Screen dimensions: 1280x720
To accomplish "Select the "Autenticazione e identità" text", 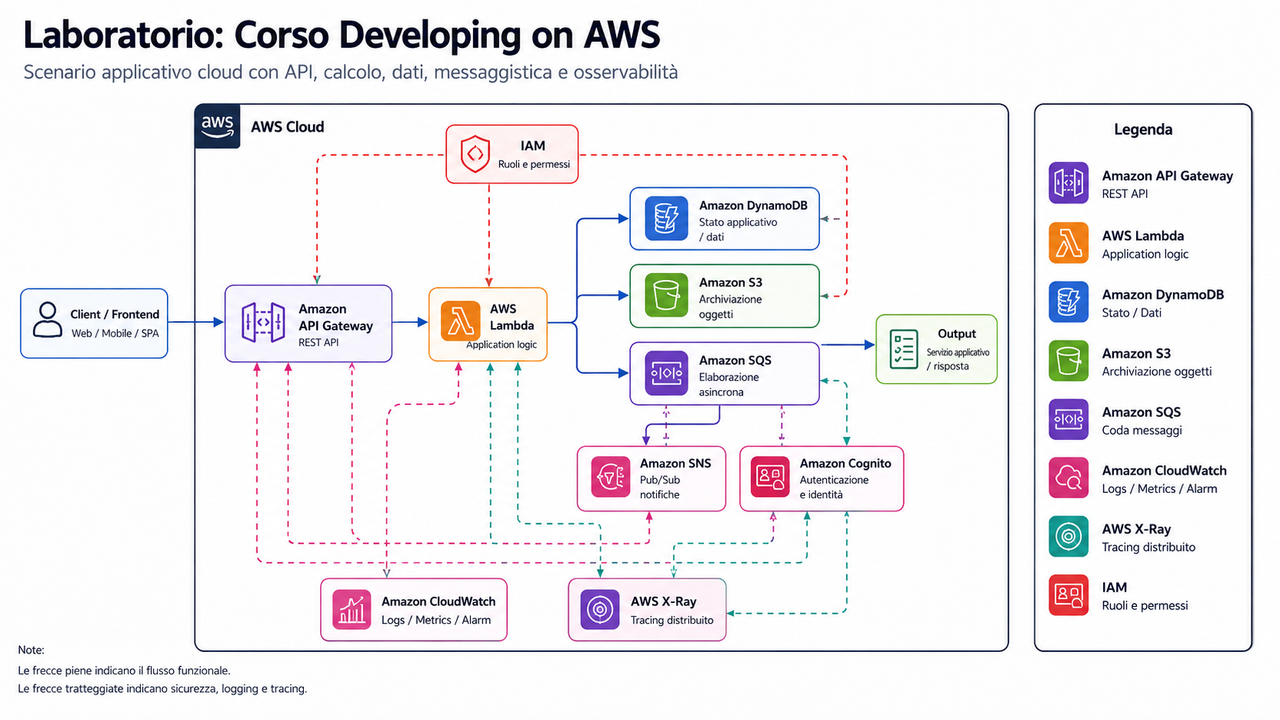I will coord(834,487).
